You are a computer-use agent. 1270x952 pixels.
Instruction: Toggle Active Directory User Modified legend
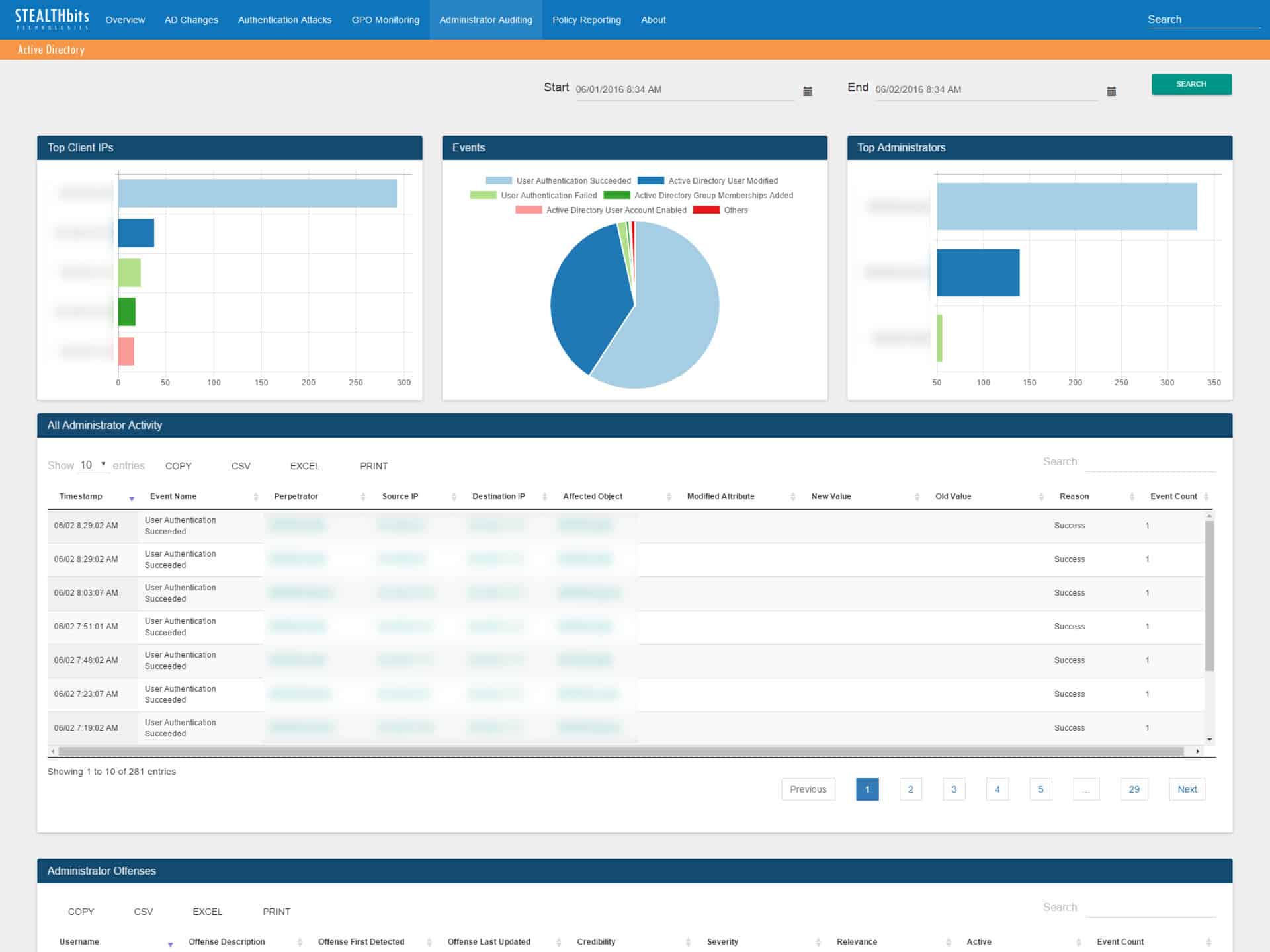(708, 180)
